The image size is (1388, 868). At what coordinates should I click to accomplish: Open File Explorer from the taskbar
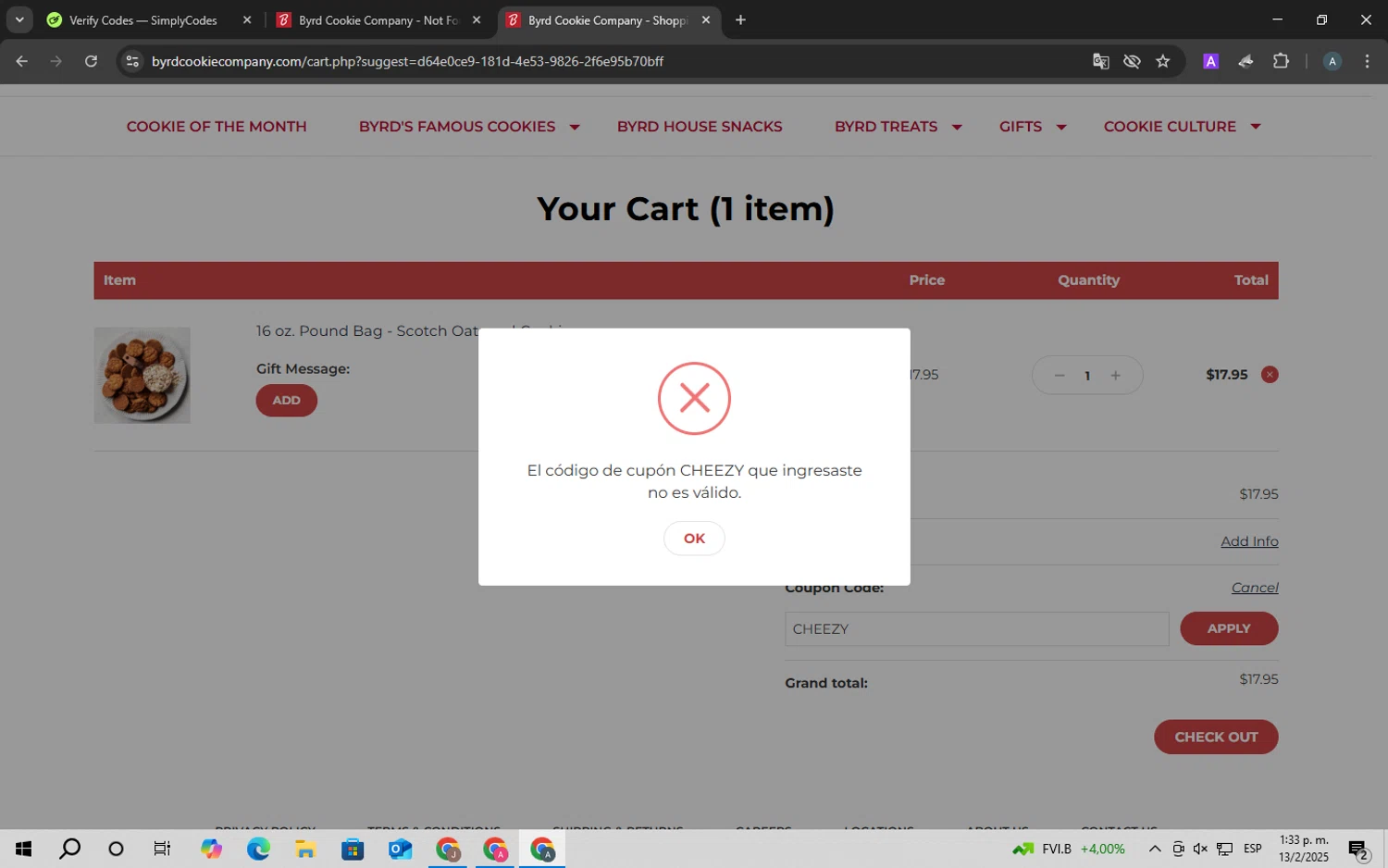(305, 849)
